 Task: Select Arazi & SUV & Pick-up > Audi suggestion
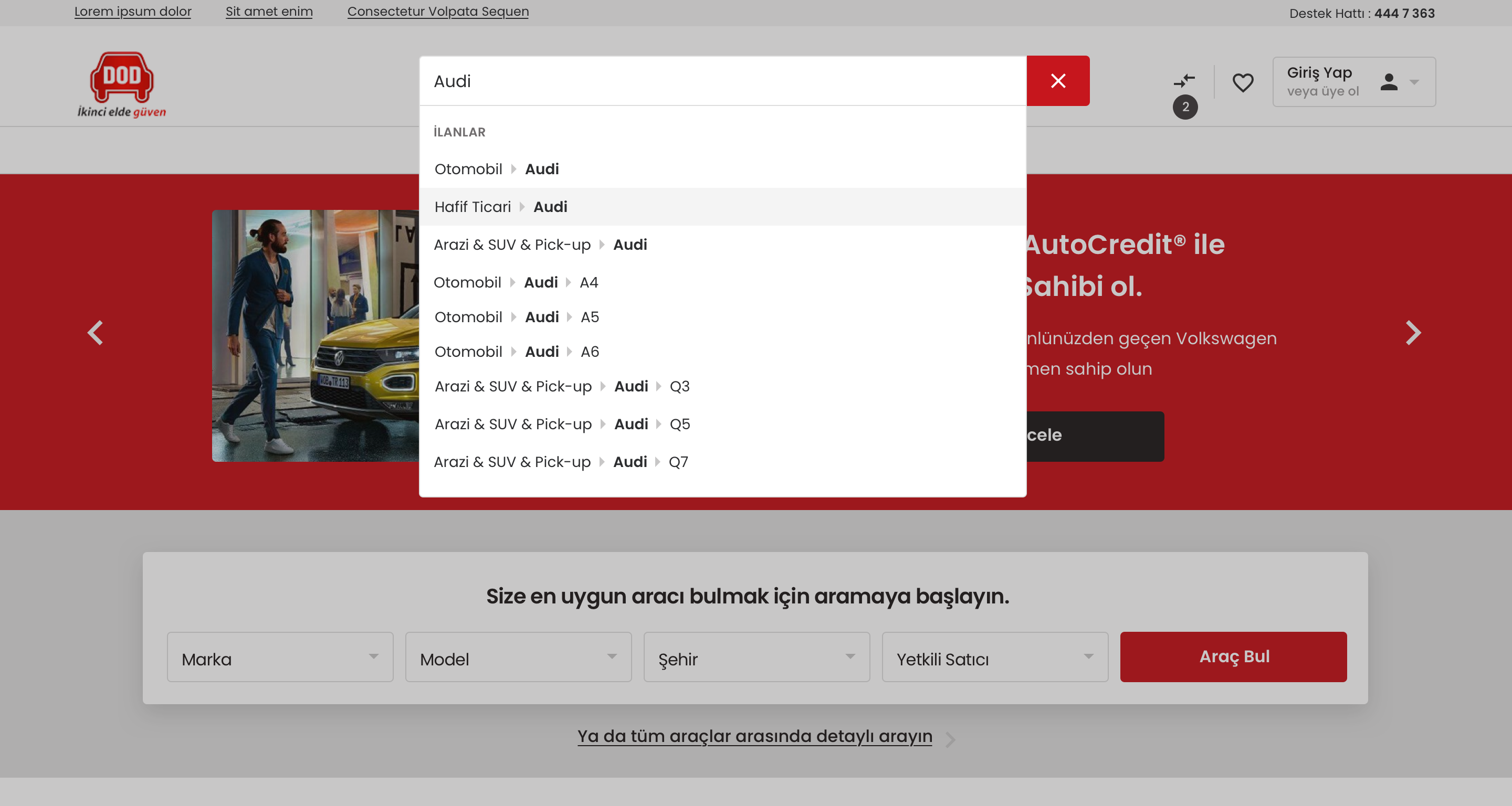723,245
